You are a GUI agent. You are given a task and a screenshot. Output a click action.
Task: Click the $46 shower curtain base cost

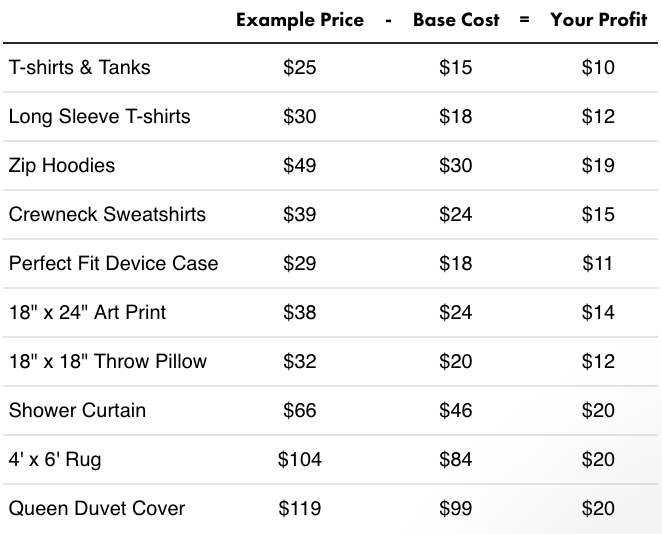pyautogui.click(x=456, y=410)
